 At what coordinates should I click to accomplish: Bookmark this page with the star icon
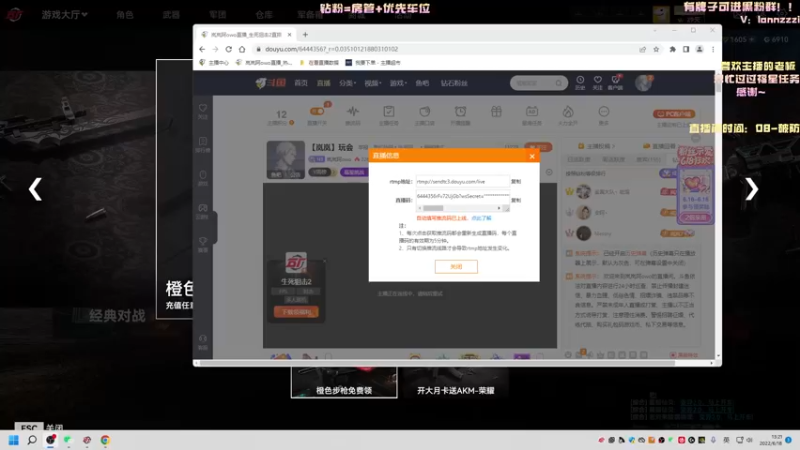click(656, 49)
